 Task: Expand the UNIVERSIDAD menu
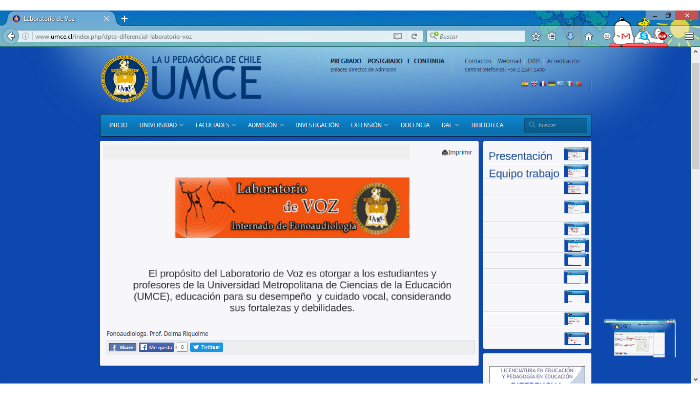tap(161, 125)
